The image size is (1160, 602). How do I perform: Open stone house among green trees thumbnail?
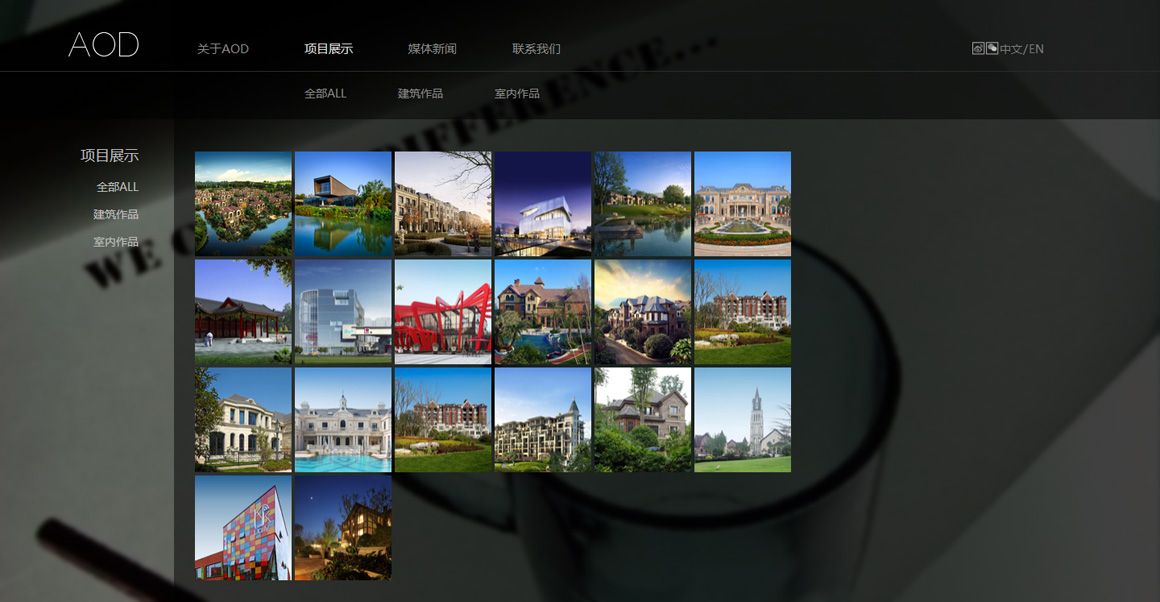tap(643, 420)
